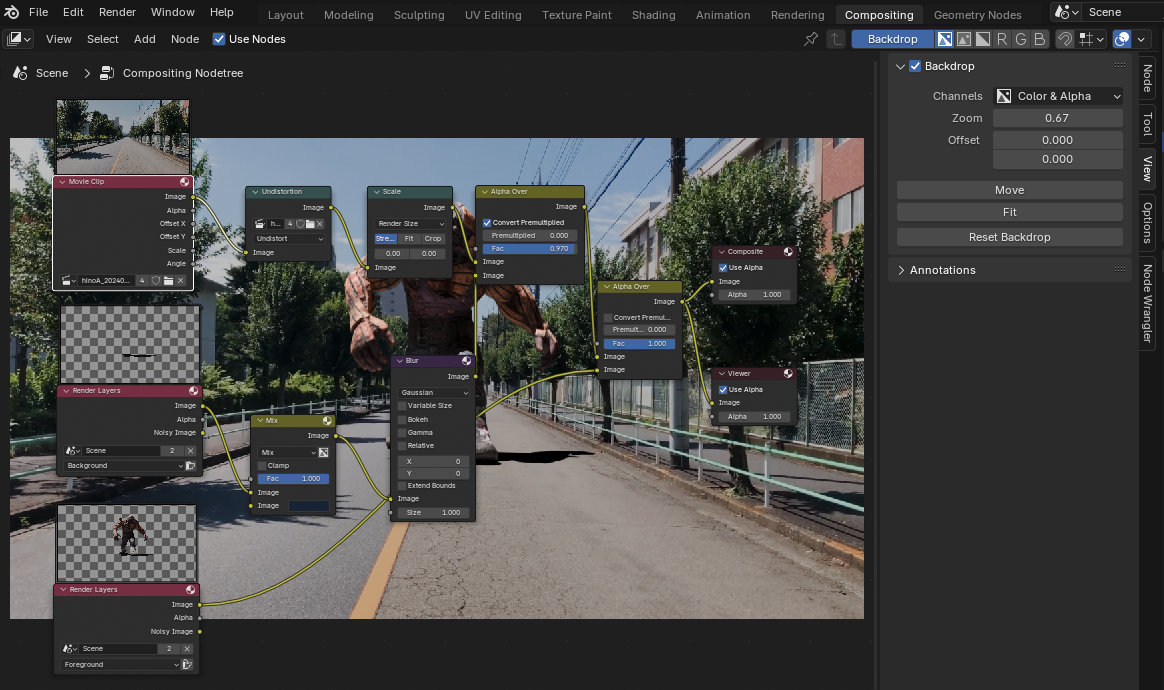1164x690 pixels.
Task: Toggle the overlays icon in header
Action: pyautogui.click(x=1122, y=39)
